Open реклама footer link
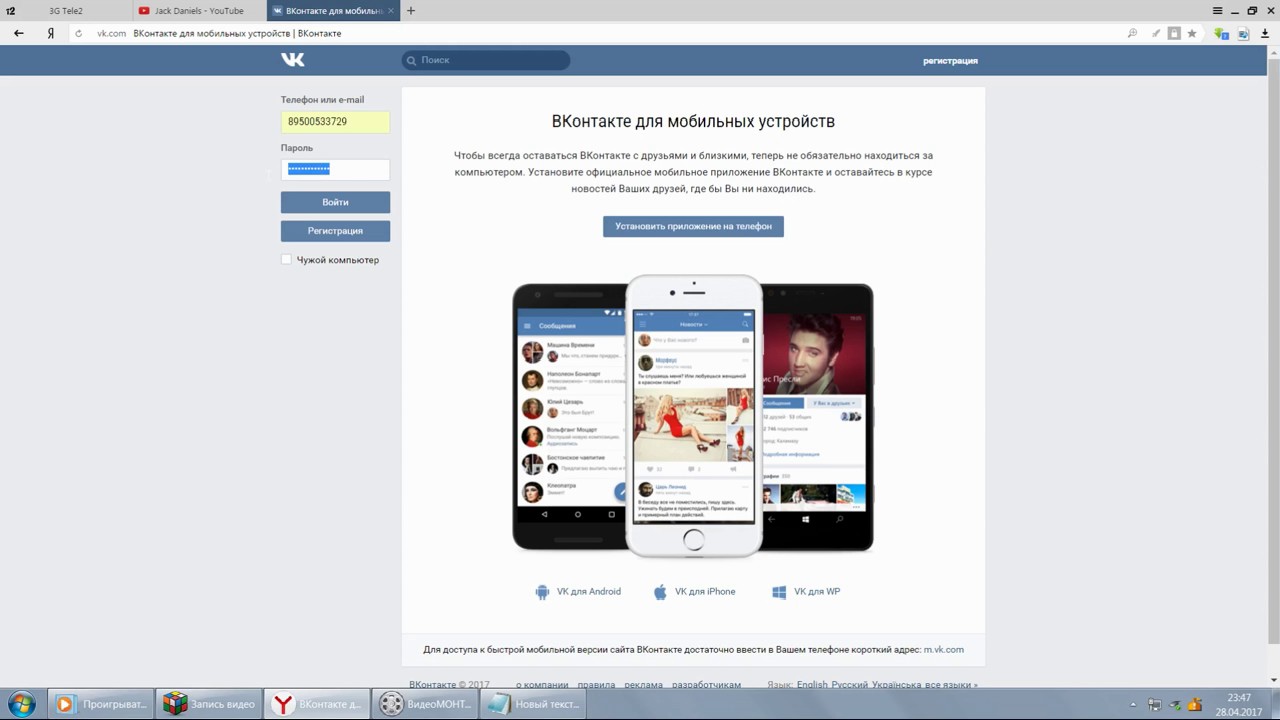Image resolution: width=1280 pixels, height=720 pixels. click(643, 685)
